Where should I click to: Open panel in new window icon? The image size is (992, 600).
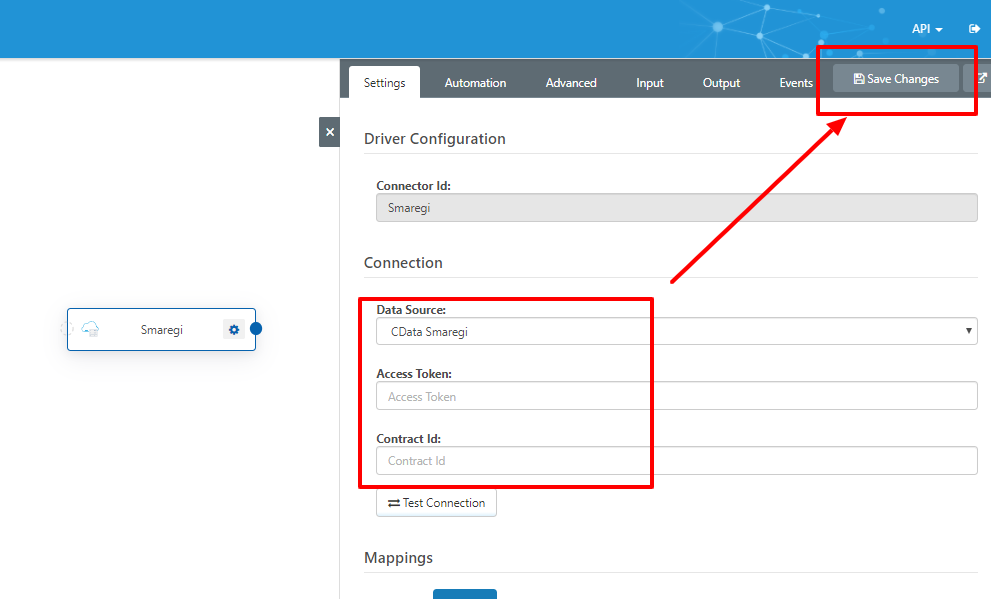tap(979, 78)
